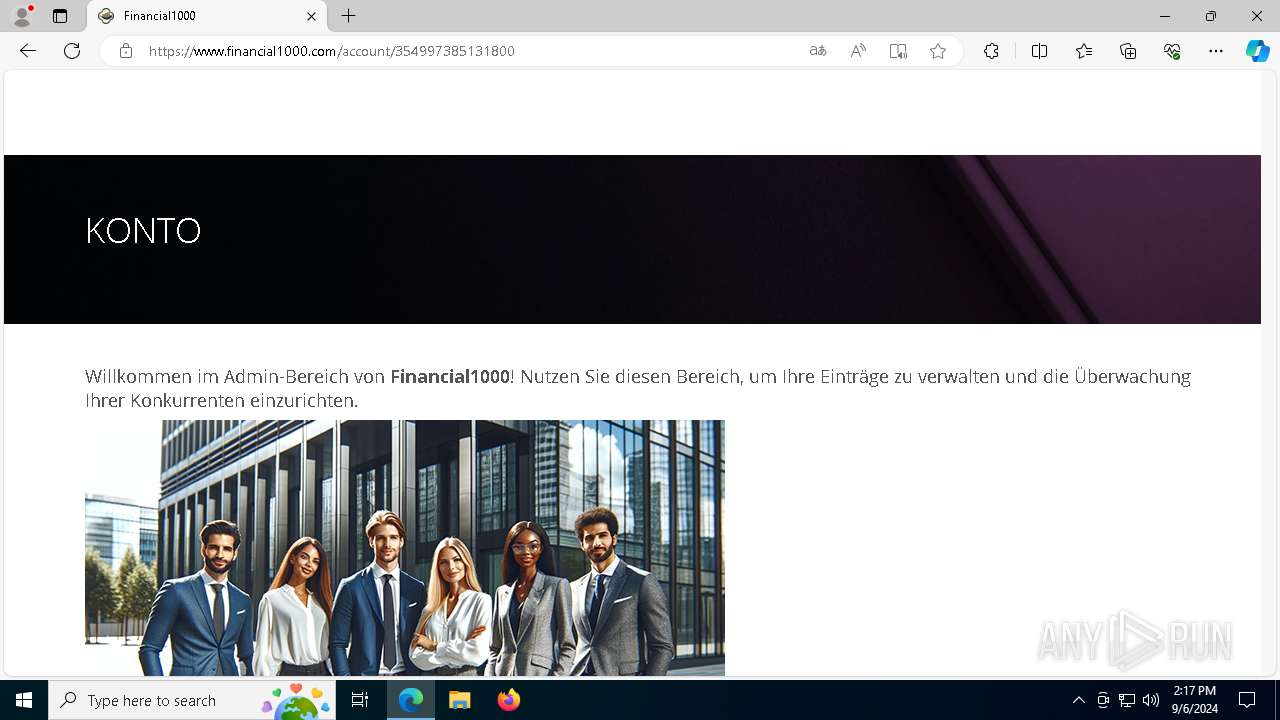Open the Copilot sidebar
The image size is (1280, 720).
point(1257,51)
